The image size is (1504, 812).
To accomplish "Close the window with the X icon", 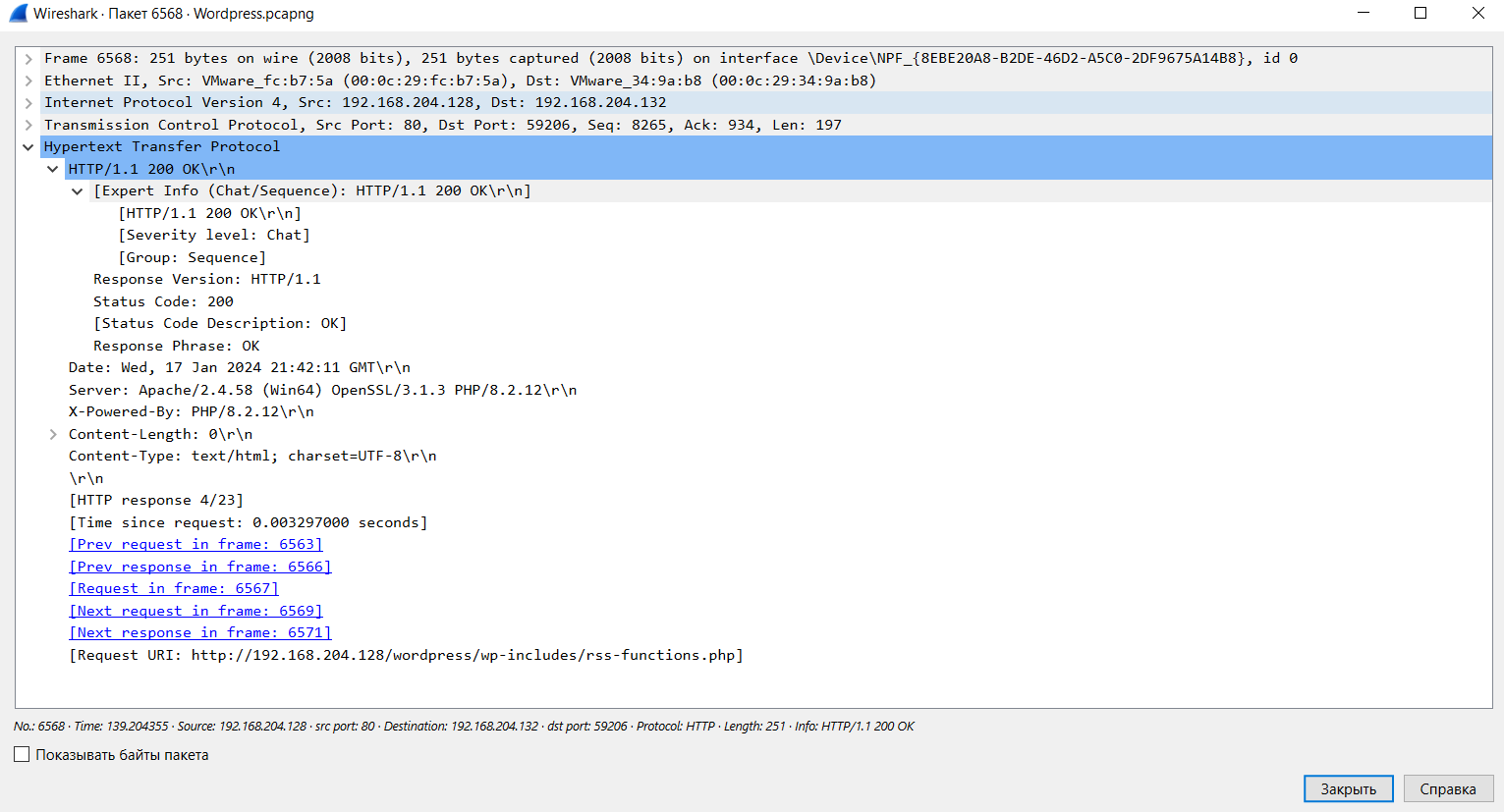I will [x=1477, y=13].
